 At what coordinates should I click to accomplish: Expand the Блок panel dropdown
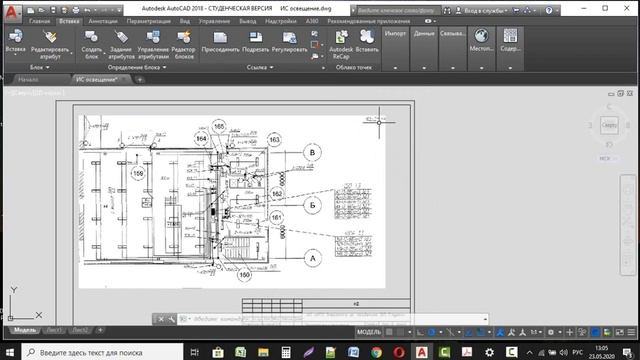40,67
